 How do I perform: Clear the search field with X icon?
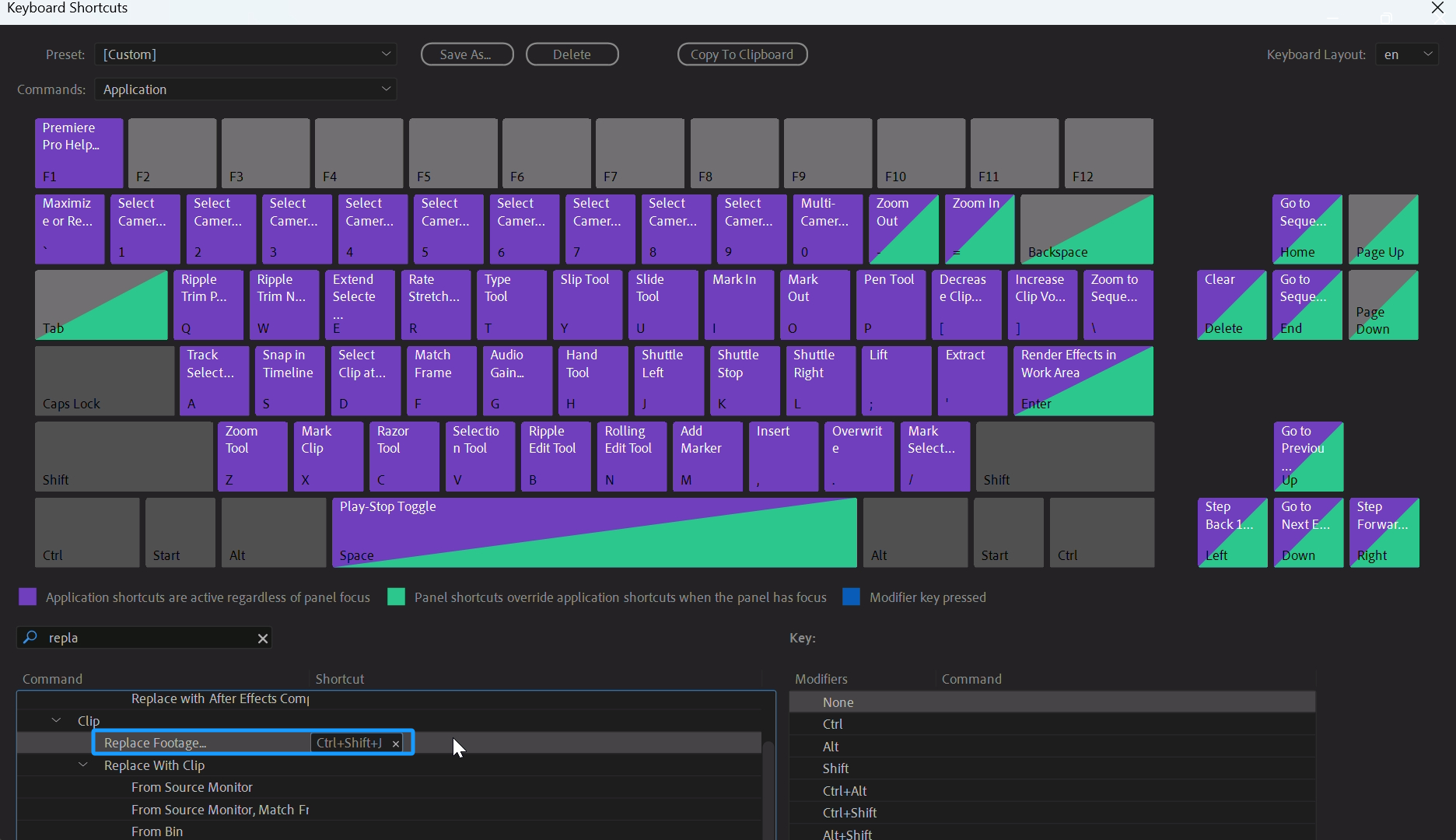tap(263, 639)
